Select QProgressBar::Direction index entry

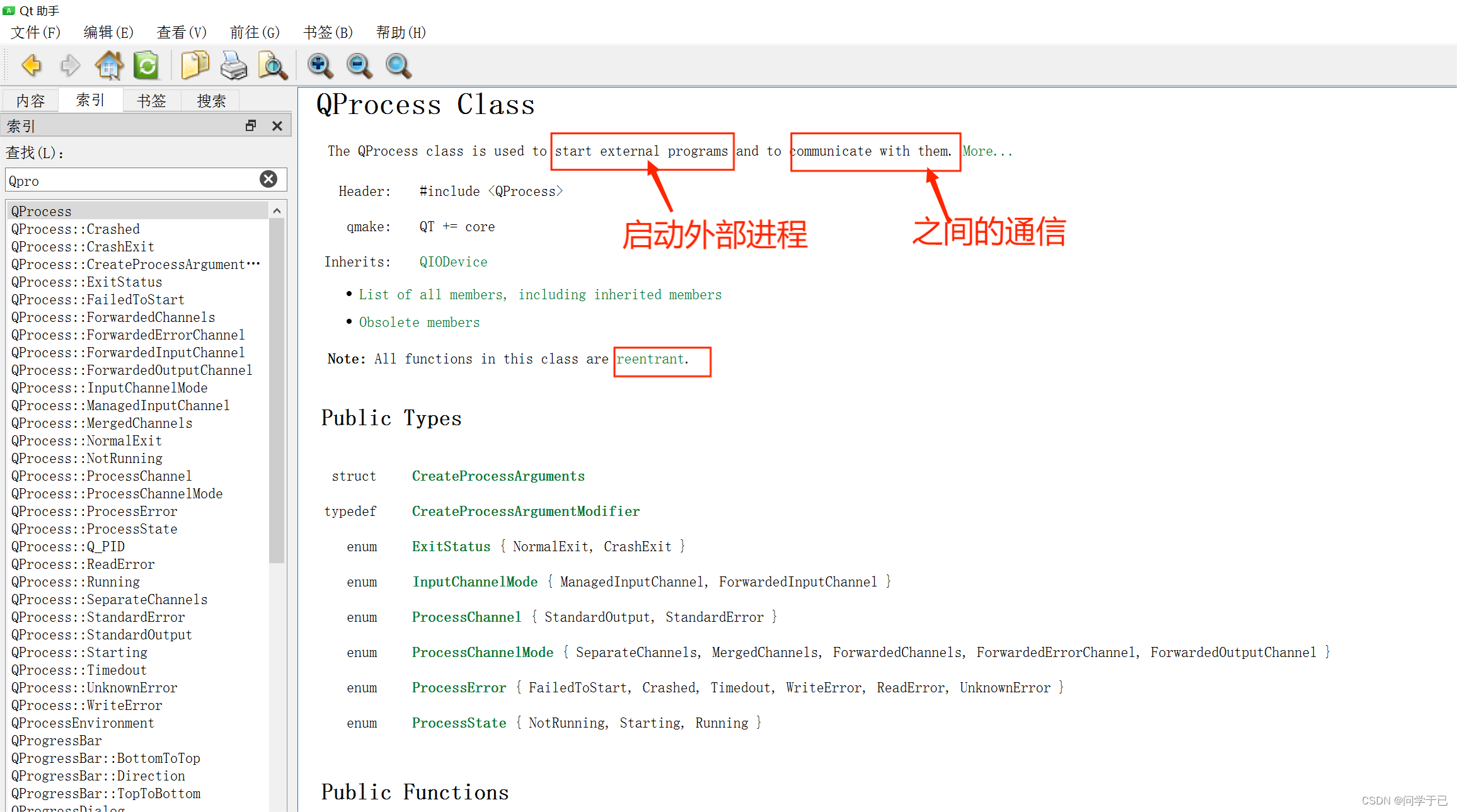pos(138,776)
